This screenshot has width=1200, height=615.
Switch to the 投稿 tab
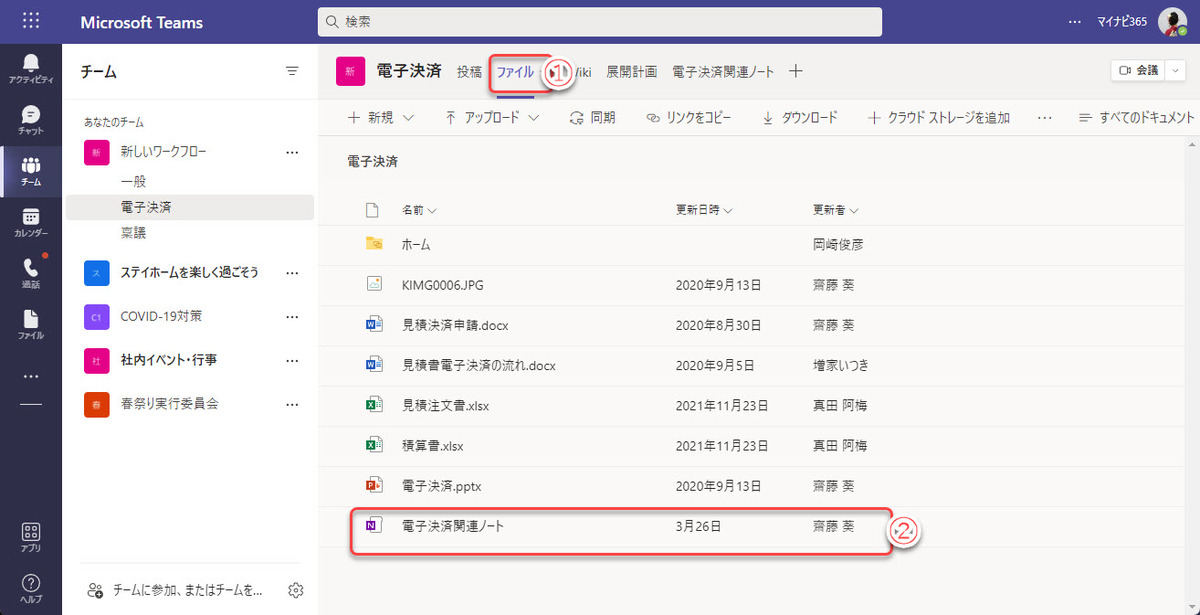point(469,71)
